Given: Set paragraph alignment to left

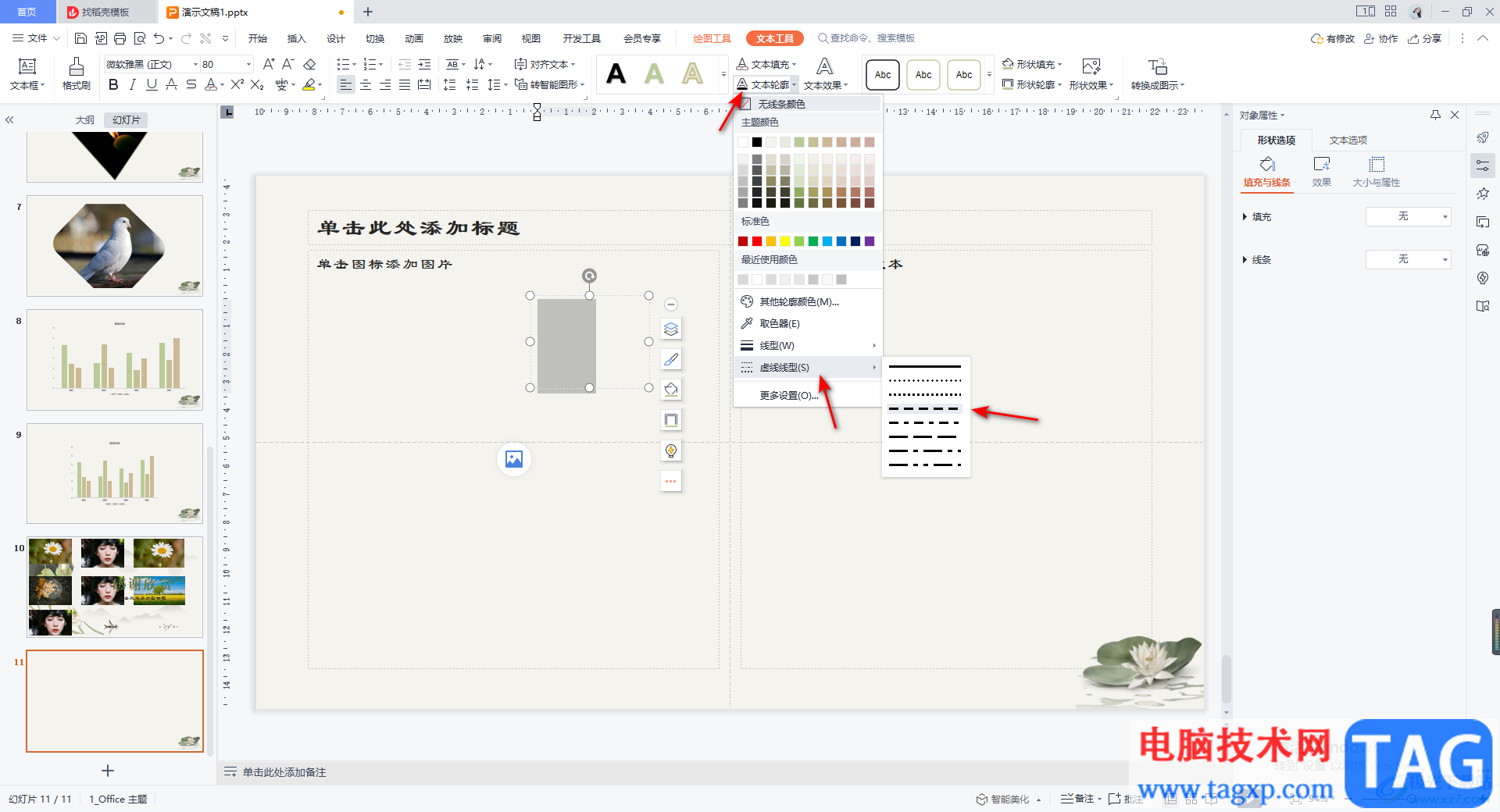Looking at the screenshot, I should 346,84.
